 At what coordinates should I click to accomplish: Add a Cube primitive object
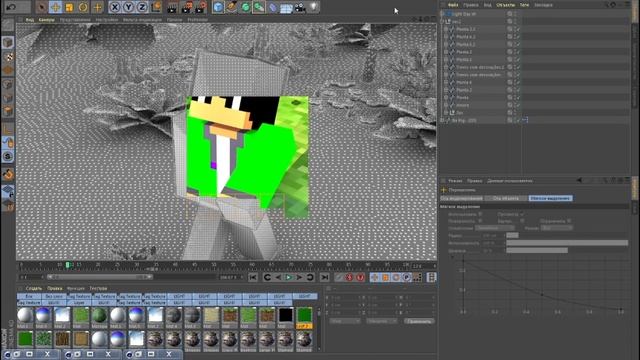pyautogui.click(x=218, y=7)
